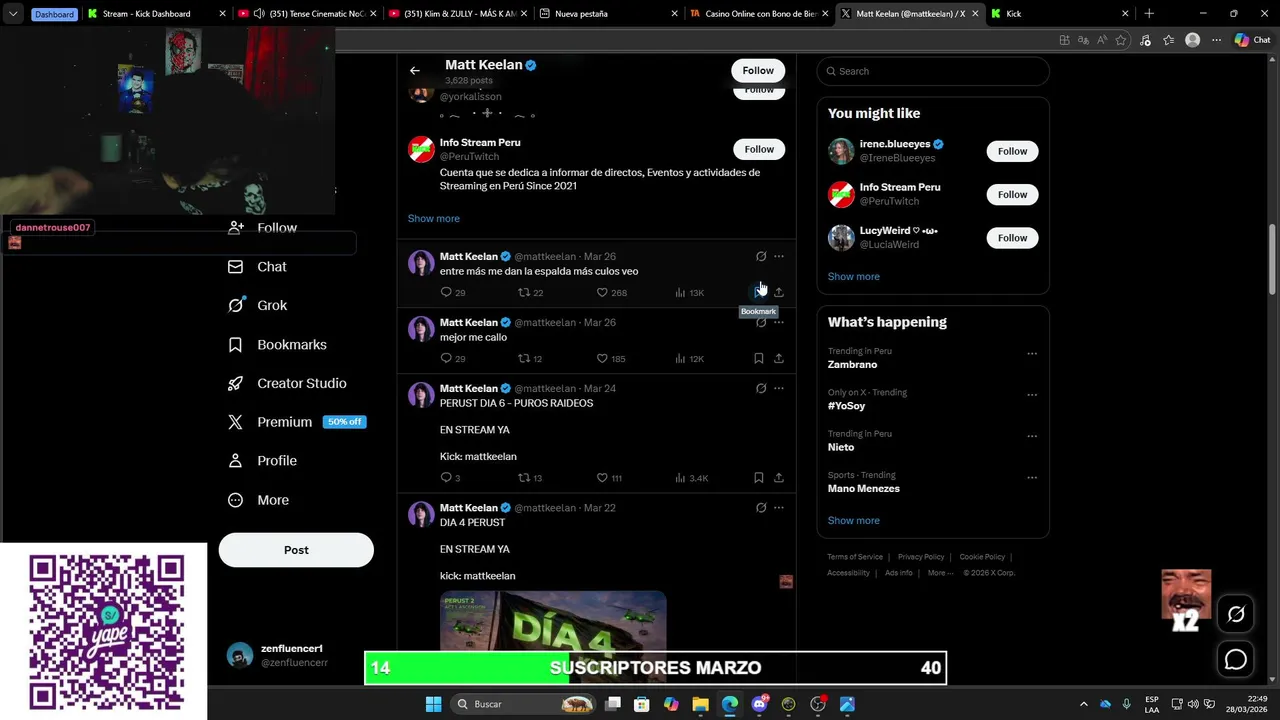Open Discord from the taskbar
1280x720 pixels.
tap(759, 704)
